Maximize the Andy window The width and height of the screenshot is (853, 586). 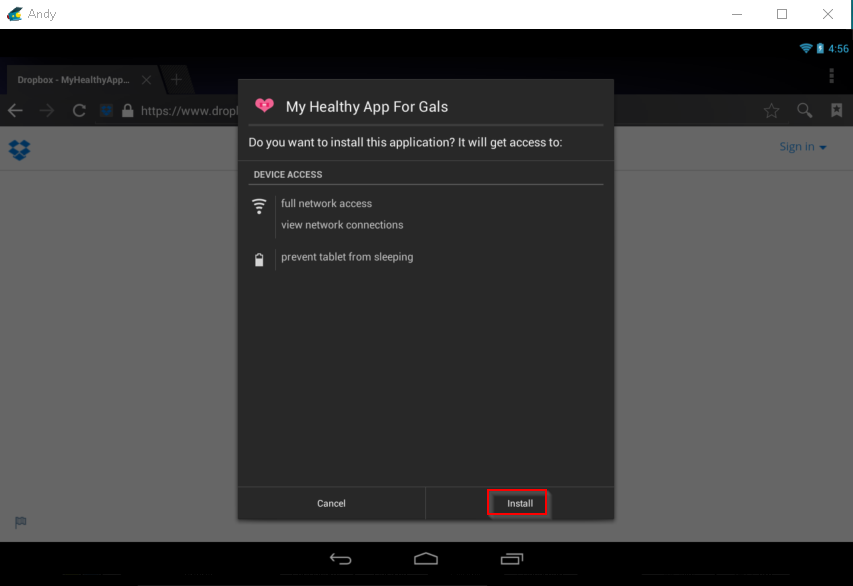click(x=782, y=14)
